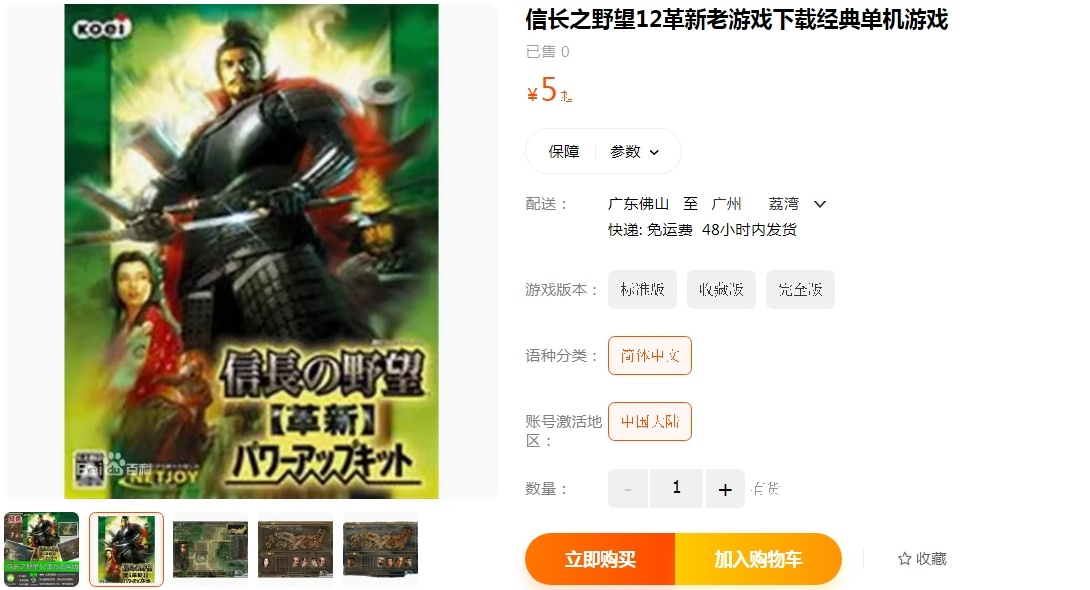View the third gameplay map thumbnail
Viewport: 1090px width, 590px height.
[211, 549]
